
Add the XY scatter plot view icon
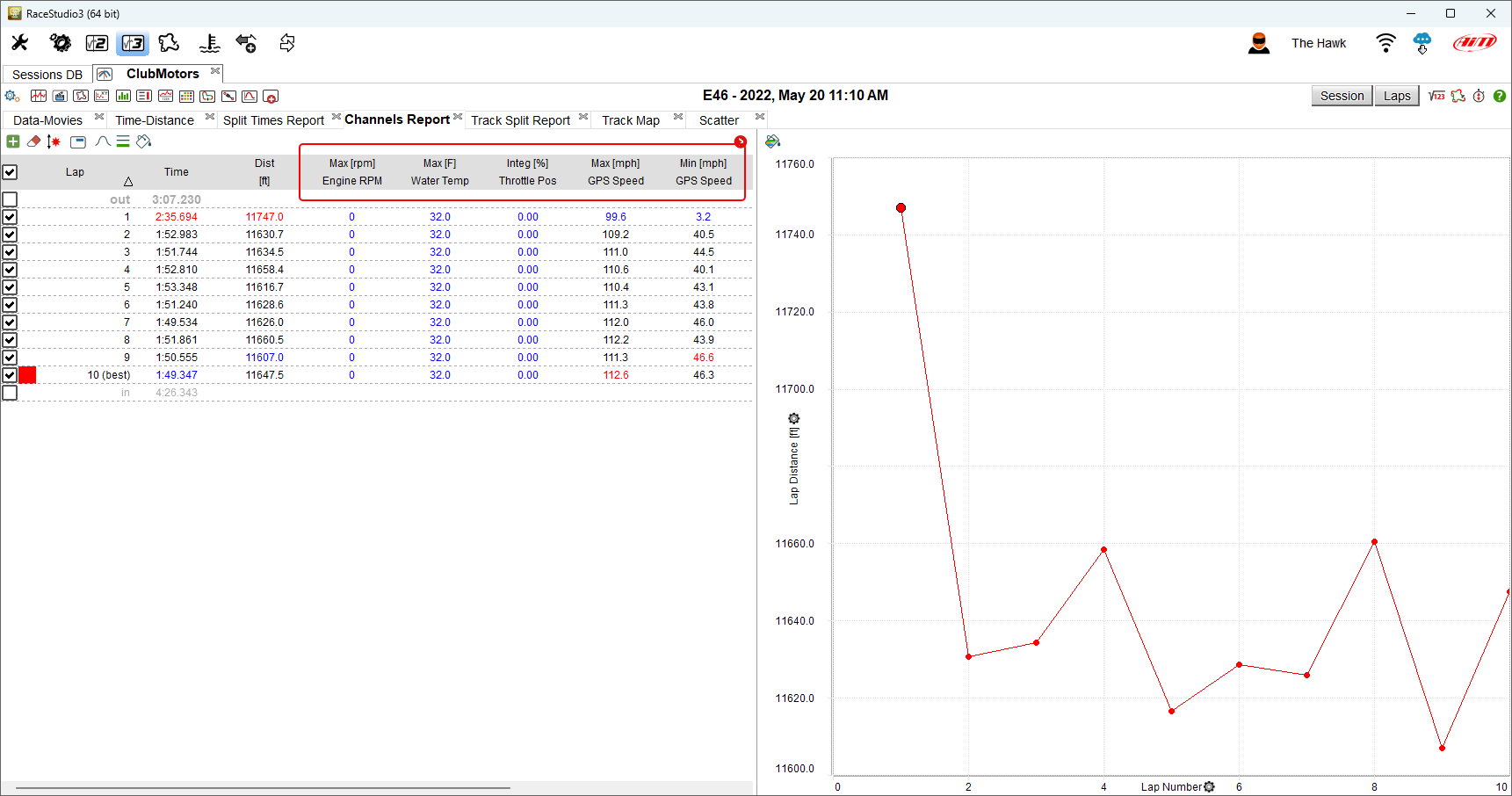coord(102,96)
